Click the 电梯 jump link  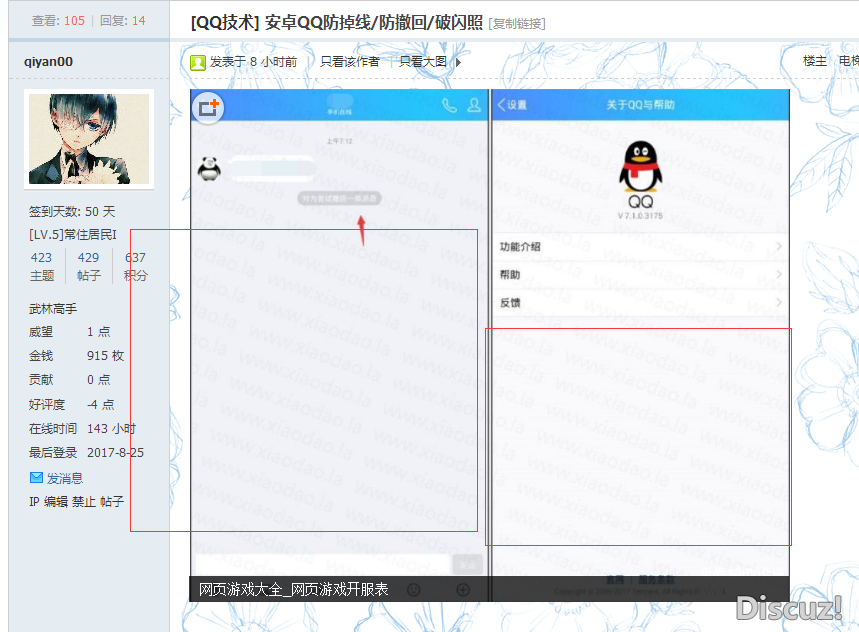[849, 61]
